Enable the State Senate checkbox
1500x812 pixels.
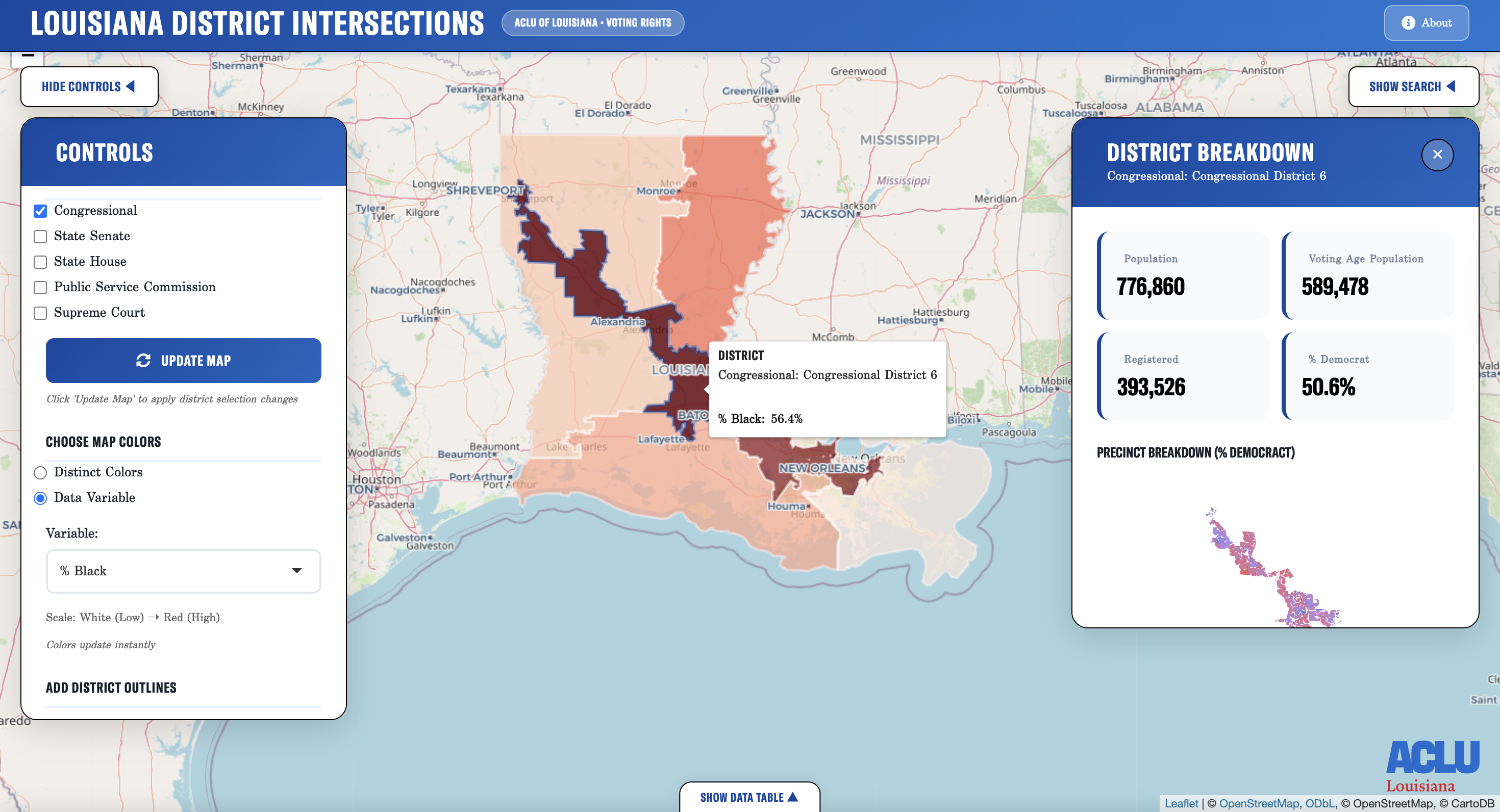[x=40, y=236]
